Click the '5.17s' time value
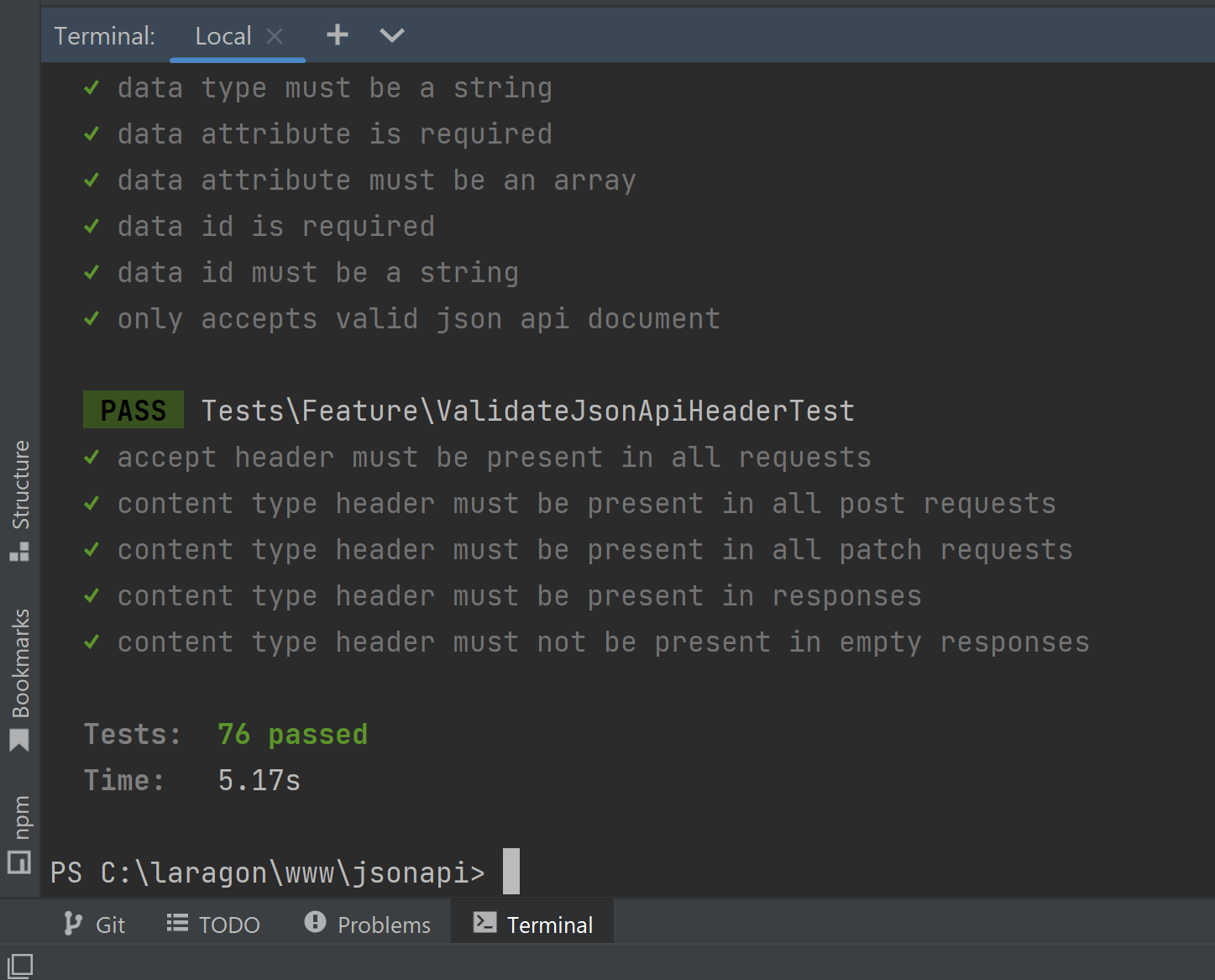The image size is (1215, 980). [259, 780]
